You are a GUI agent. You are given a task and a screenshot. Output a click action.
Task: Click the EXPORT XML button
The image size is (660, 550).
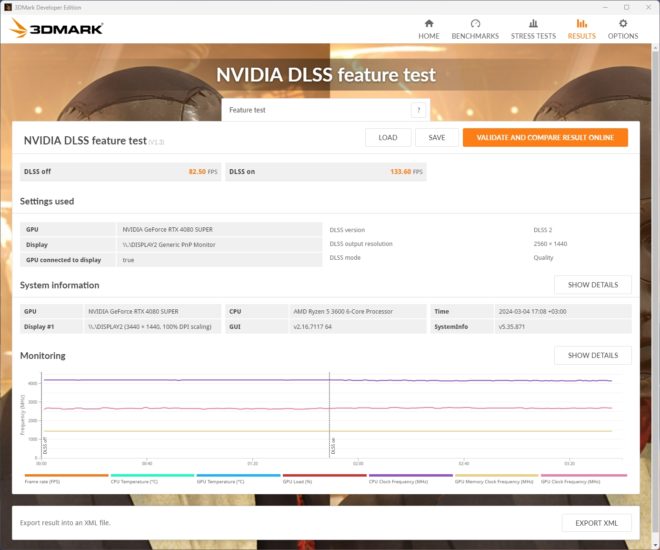[x=597, y=523]
